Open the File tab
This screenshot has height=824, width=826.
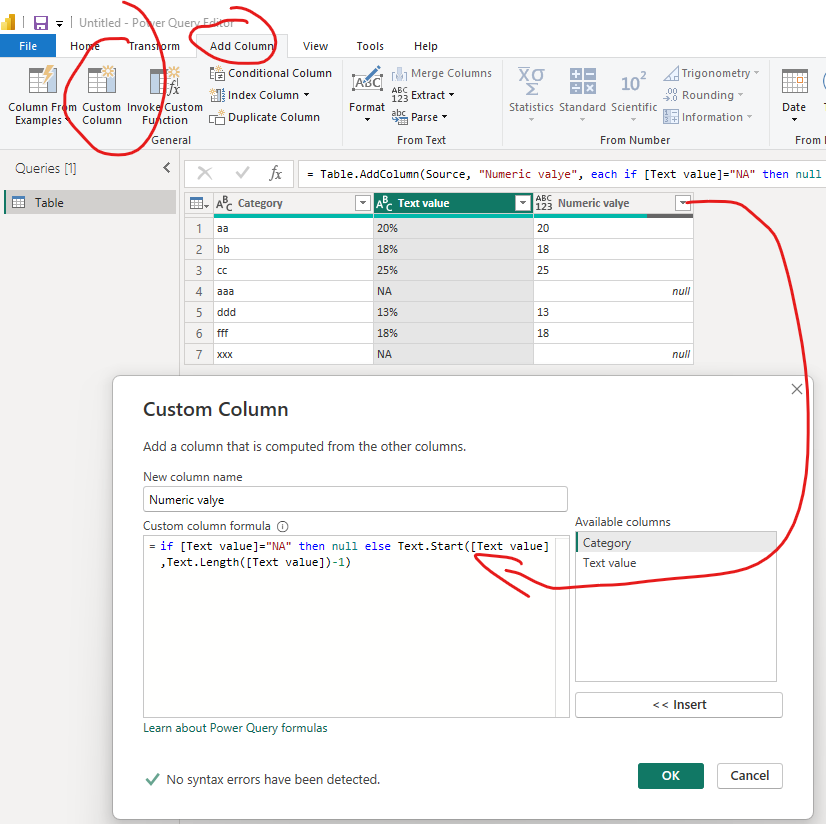click(x=28, y=46)
